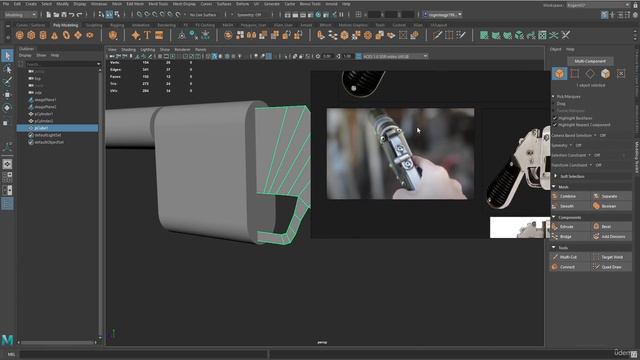Click the Multi-Component button

point(590,61)
